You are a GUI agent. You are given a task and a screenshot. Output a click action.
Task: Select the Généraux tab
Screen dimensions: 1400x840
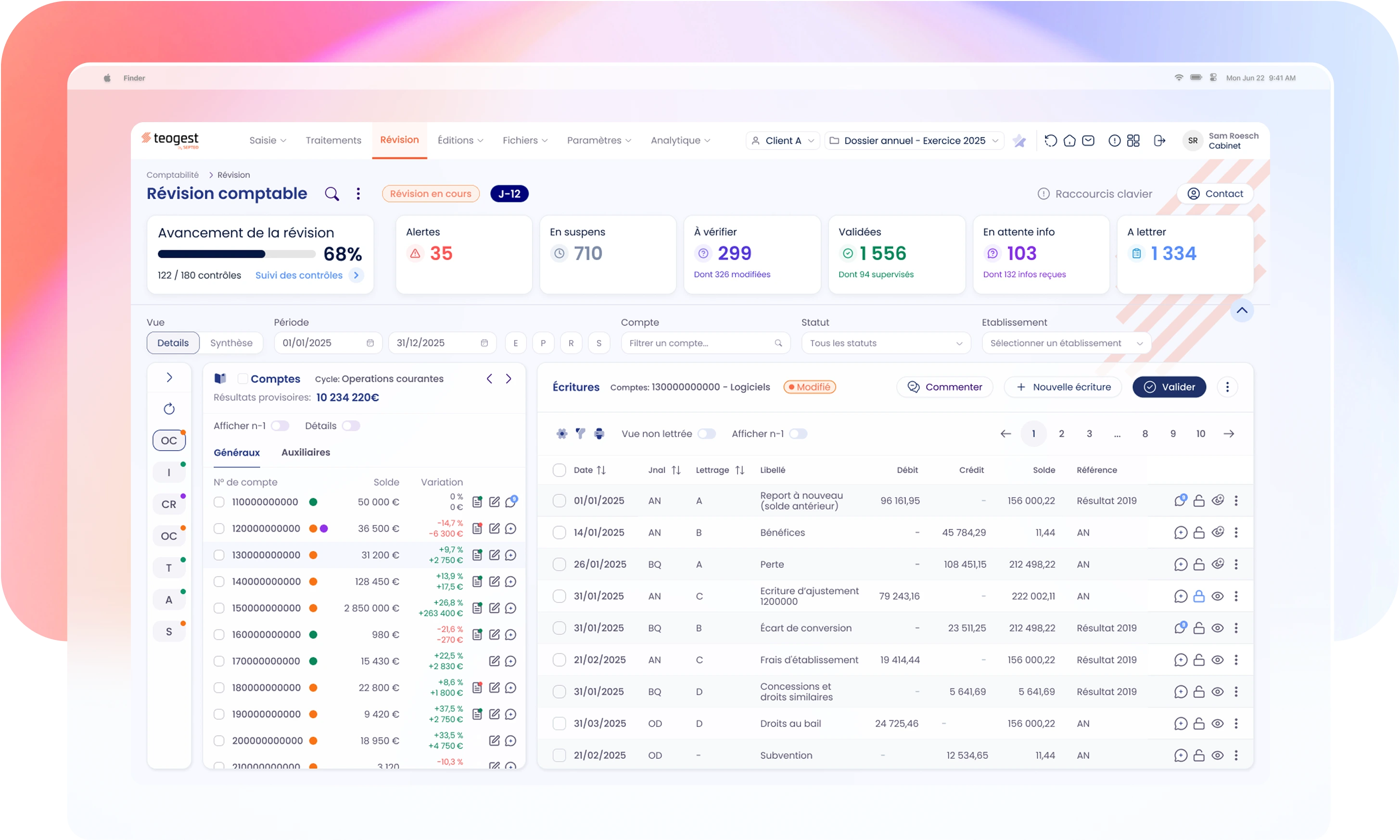236,452
